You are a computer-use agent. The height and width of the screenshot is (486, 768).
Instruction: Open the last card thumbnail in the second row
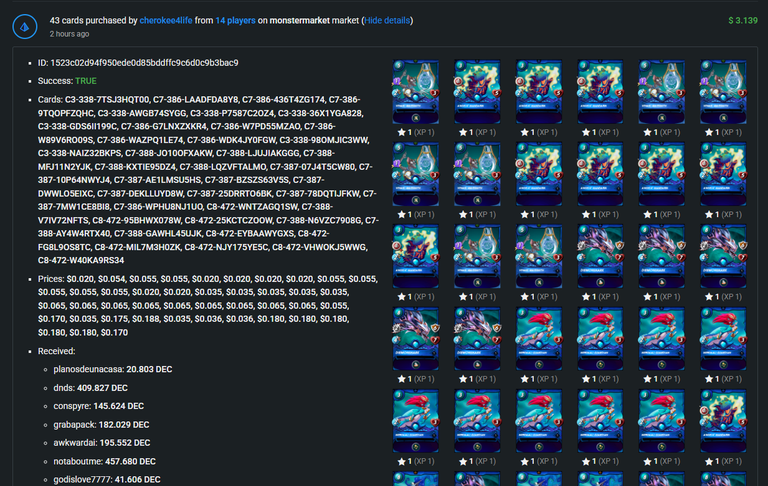point(723,174)
